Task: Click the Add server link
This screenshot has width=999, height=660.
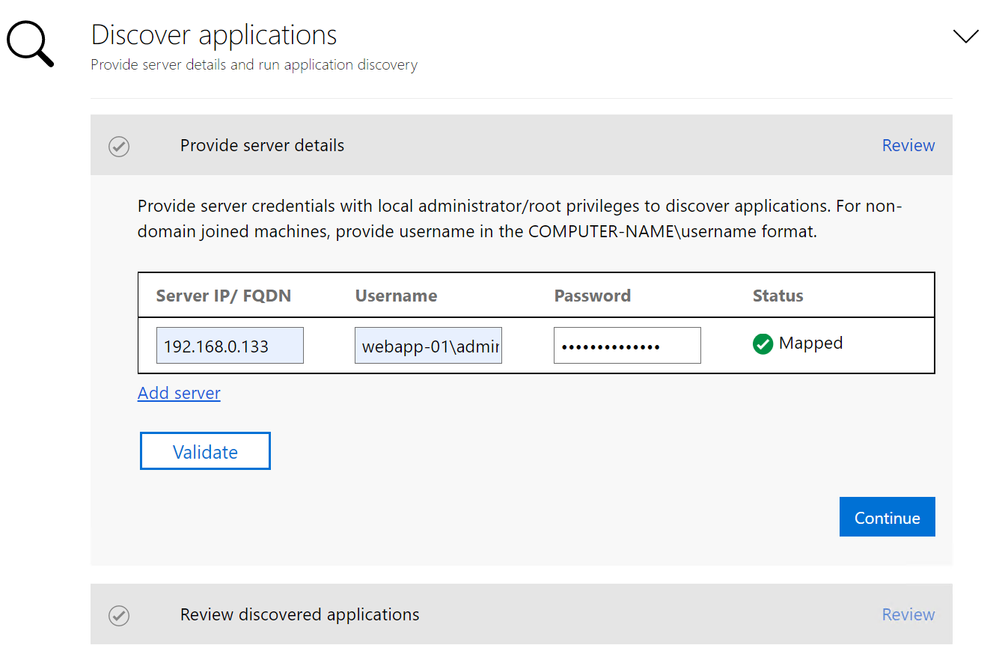Action: (179, 393)
